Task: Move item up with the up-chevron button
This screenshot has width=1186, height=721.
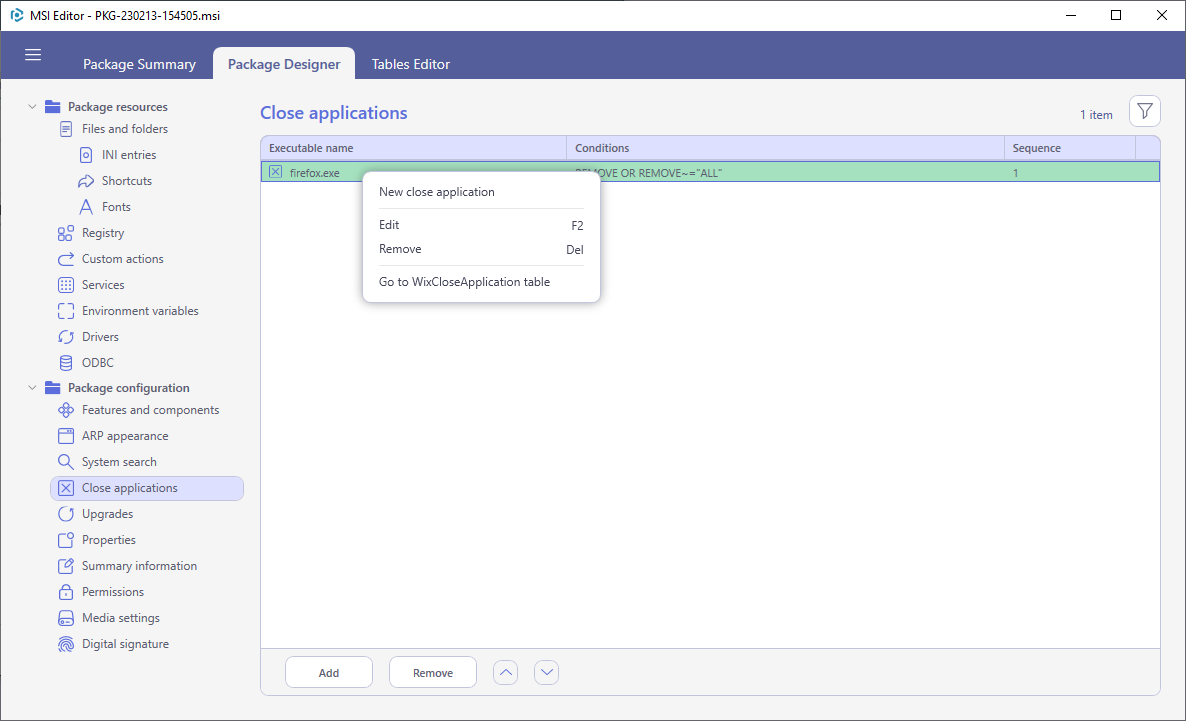Action: pyautogui.click(x=505, y=673)
